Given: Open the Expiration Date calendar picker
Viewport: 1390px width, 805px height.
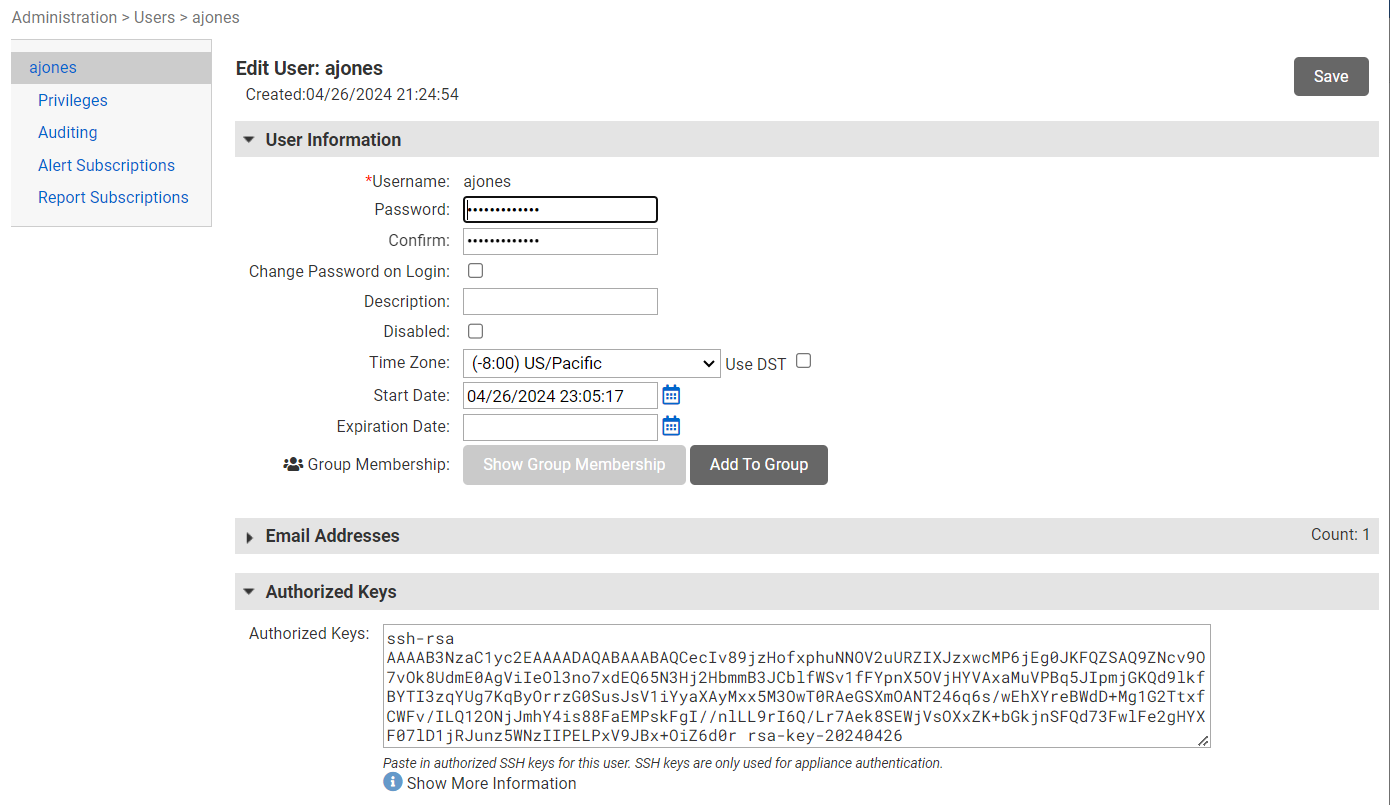Looking at the screenshot, I should point(671,426).
